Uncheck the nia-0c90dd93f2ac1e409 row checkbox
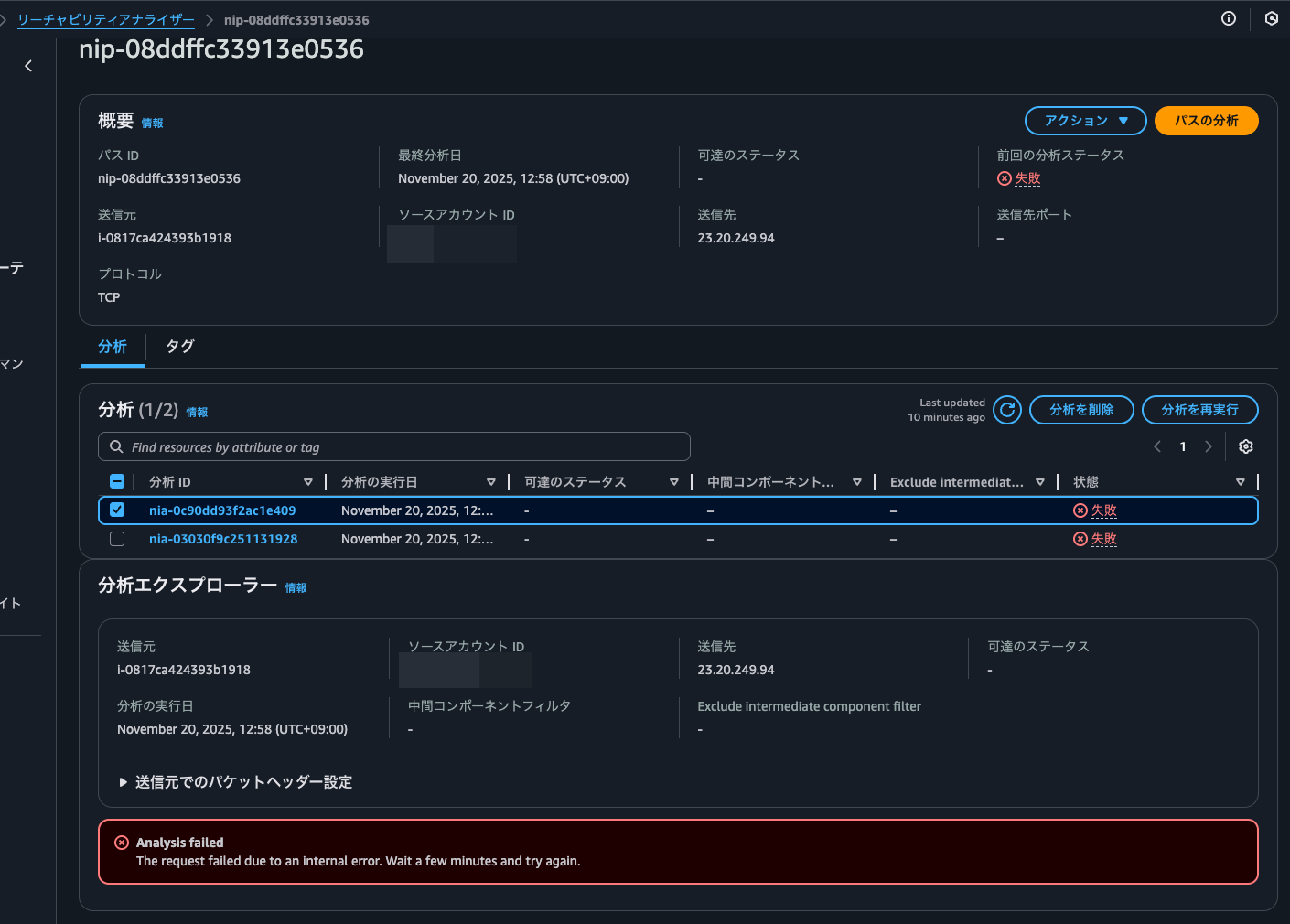1290x924 pixels. point(117,510)
